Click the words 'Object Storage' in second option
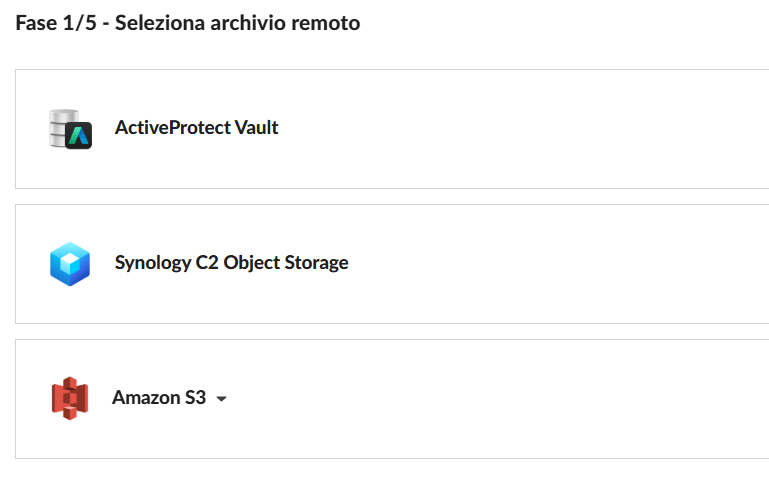This screenshot has height=485, width=769. tap(285, 263)
